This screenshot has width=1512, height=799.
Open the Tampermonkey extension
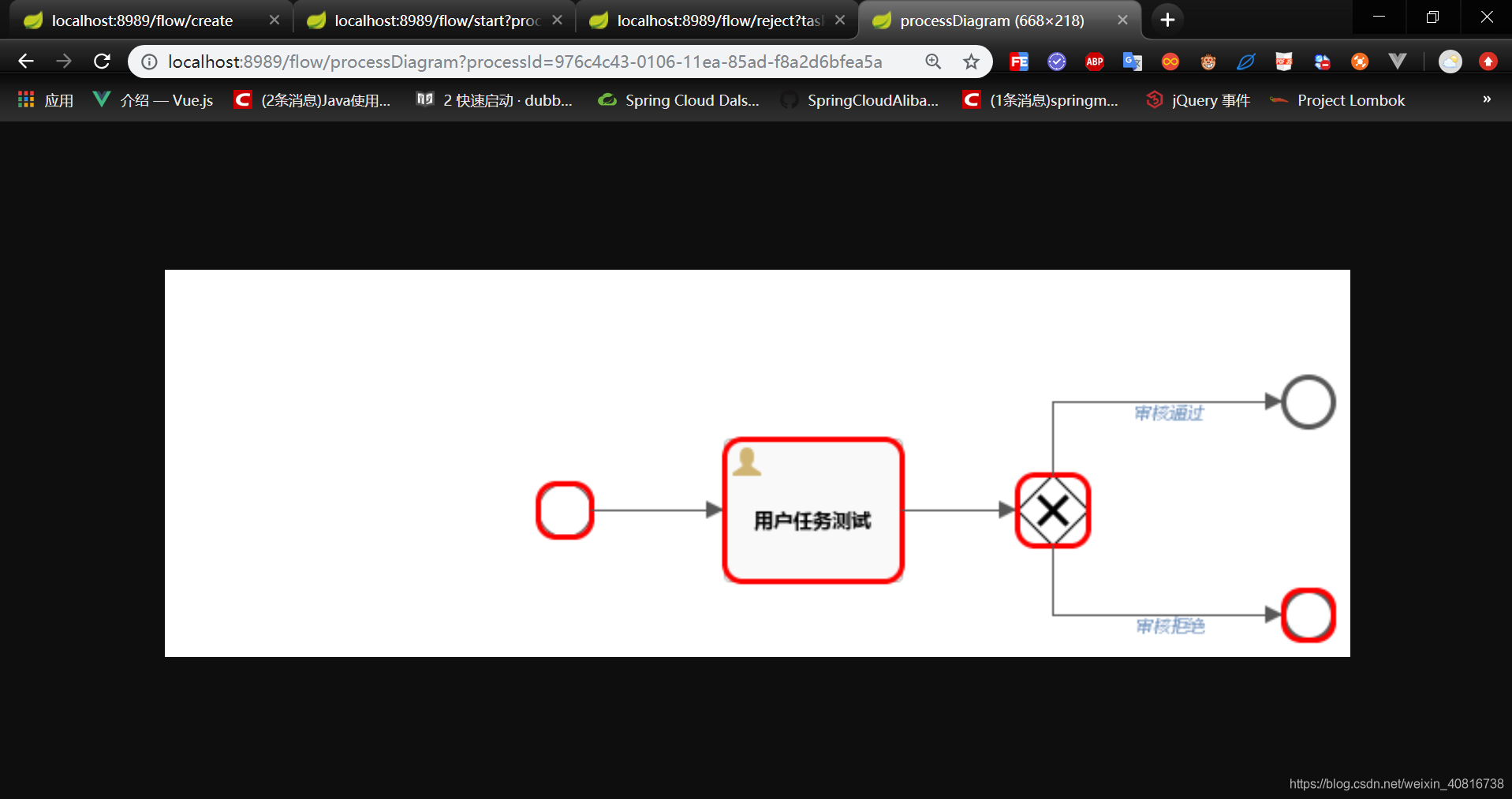(x=1208, y=61)
